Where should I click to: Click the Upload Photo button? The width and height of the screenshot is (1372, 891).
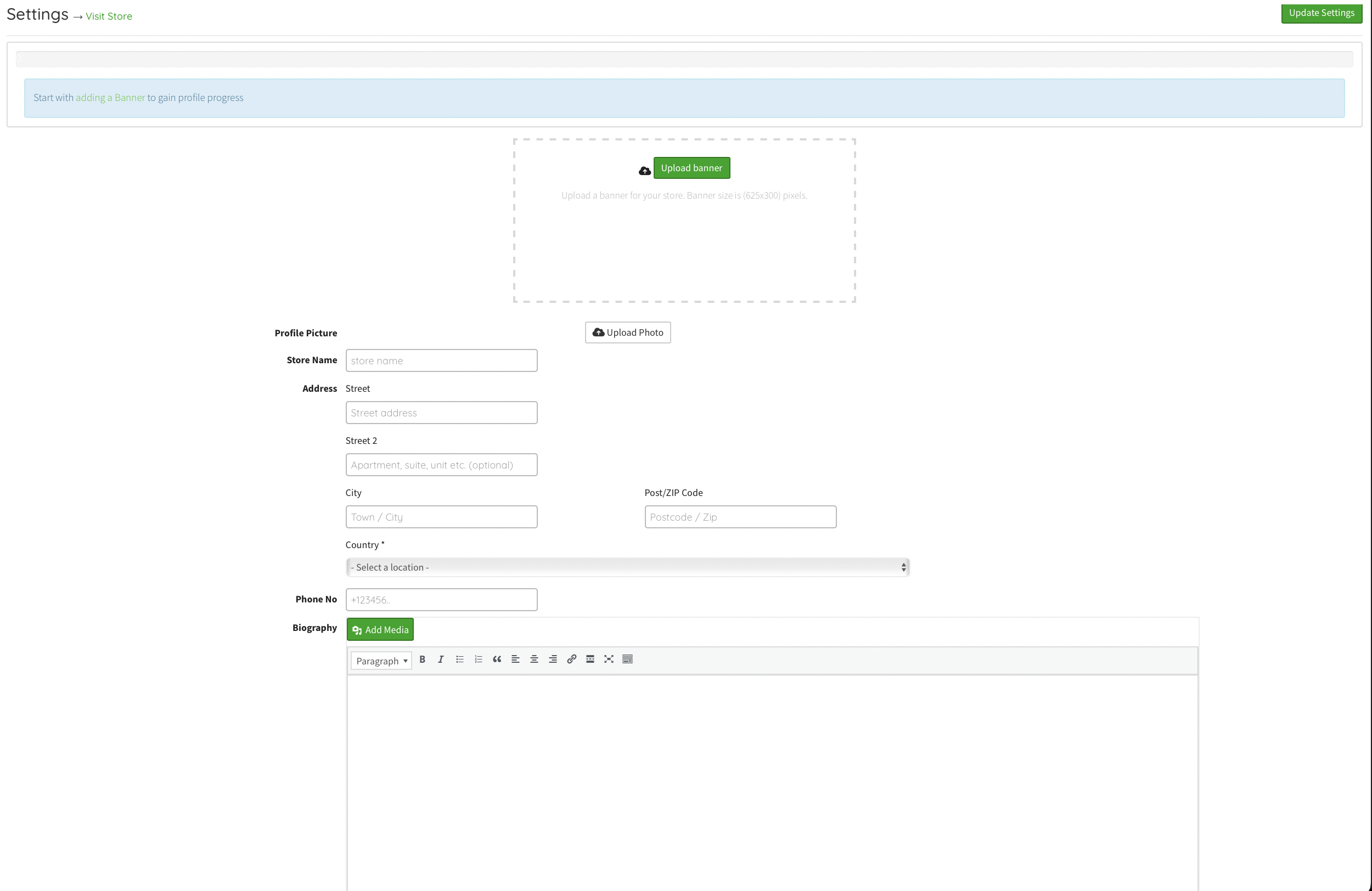628,332
